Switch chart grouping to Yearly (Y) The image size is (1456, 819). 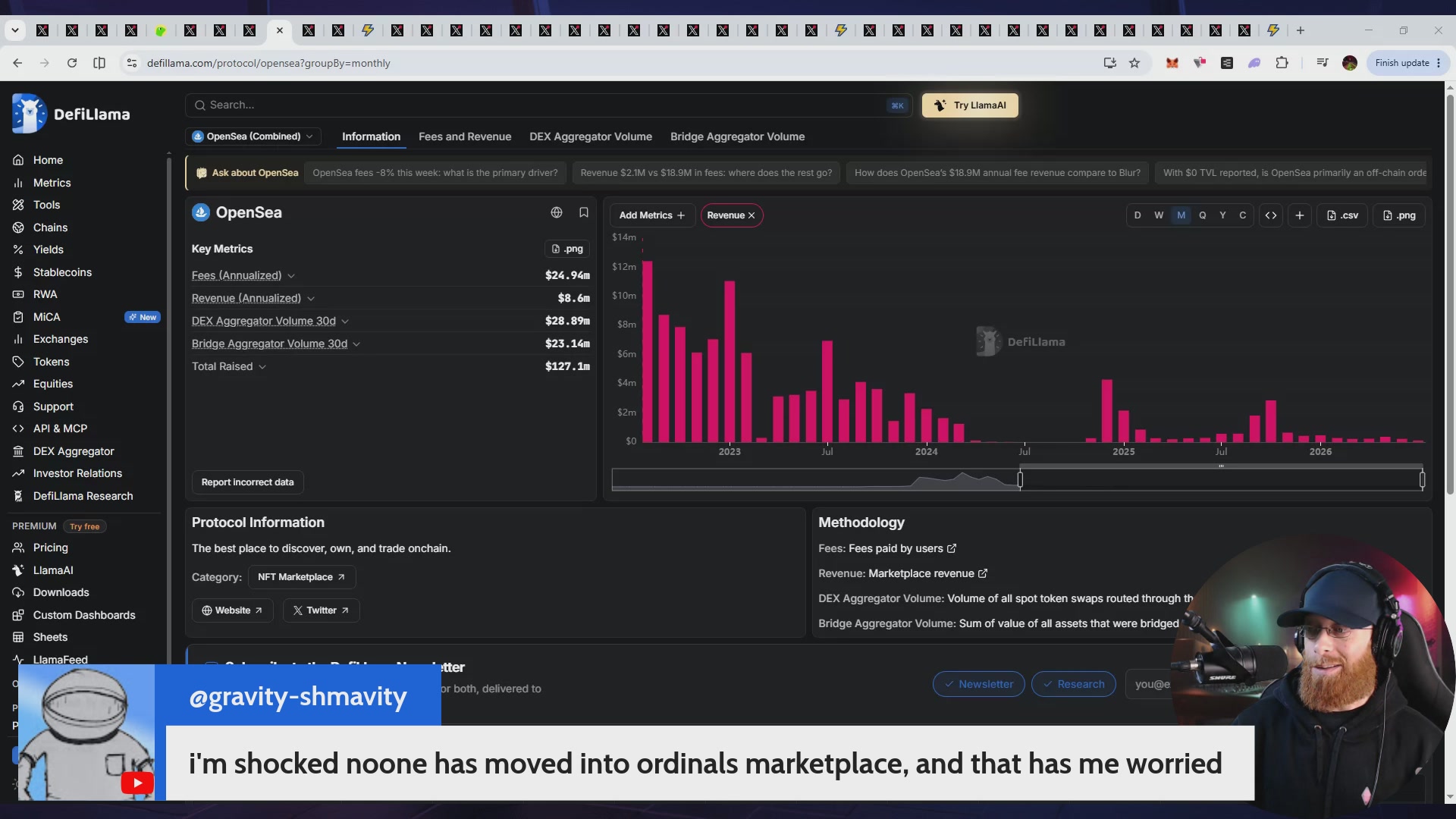point(1222,215)
